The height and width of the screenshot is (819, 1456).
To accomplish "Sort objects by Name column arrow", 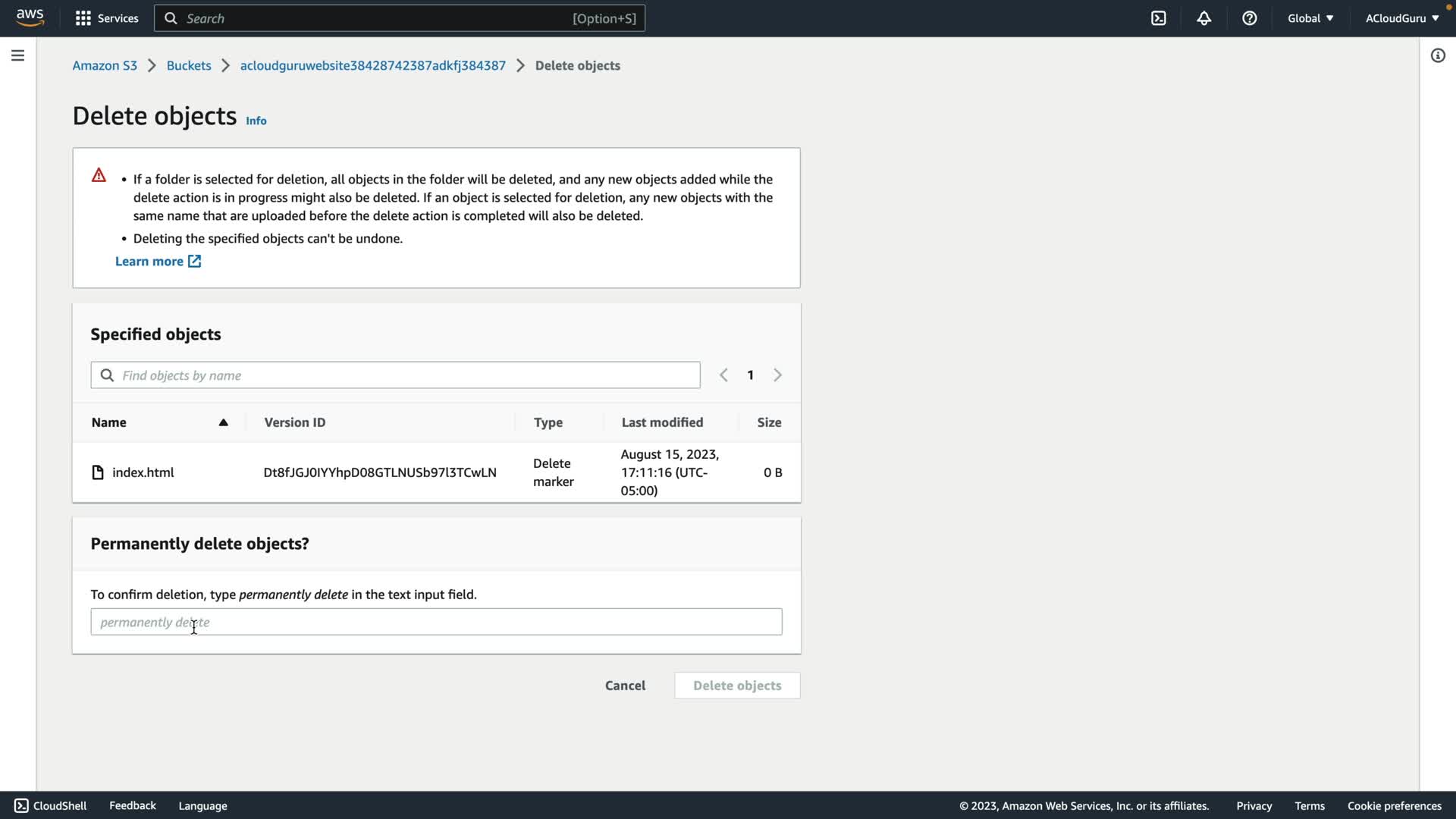I will 223,422.
